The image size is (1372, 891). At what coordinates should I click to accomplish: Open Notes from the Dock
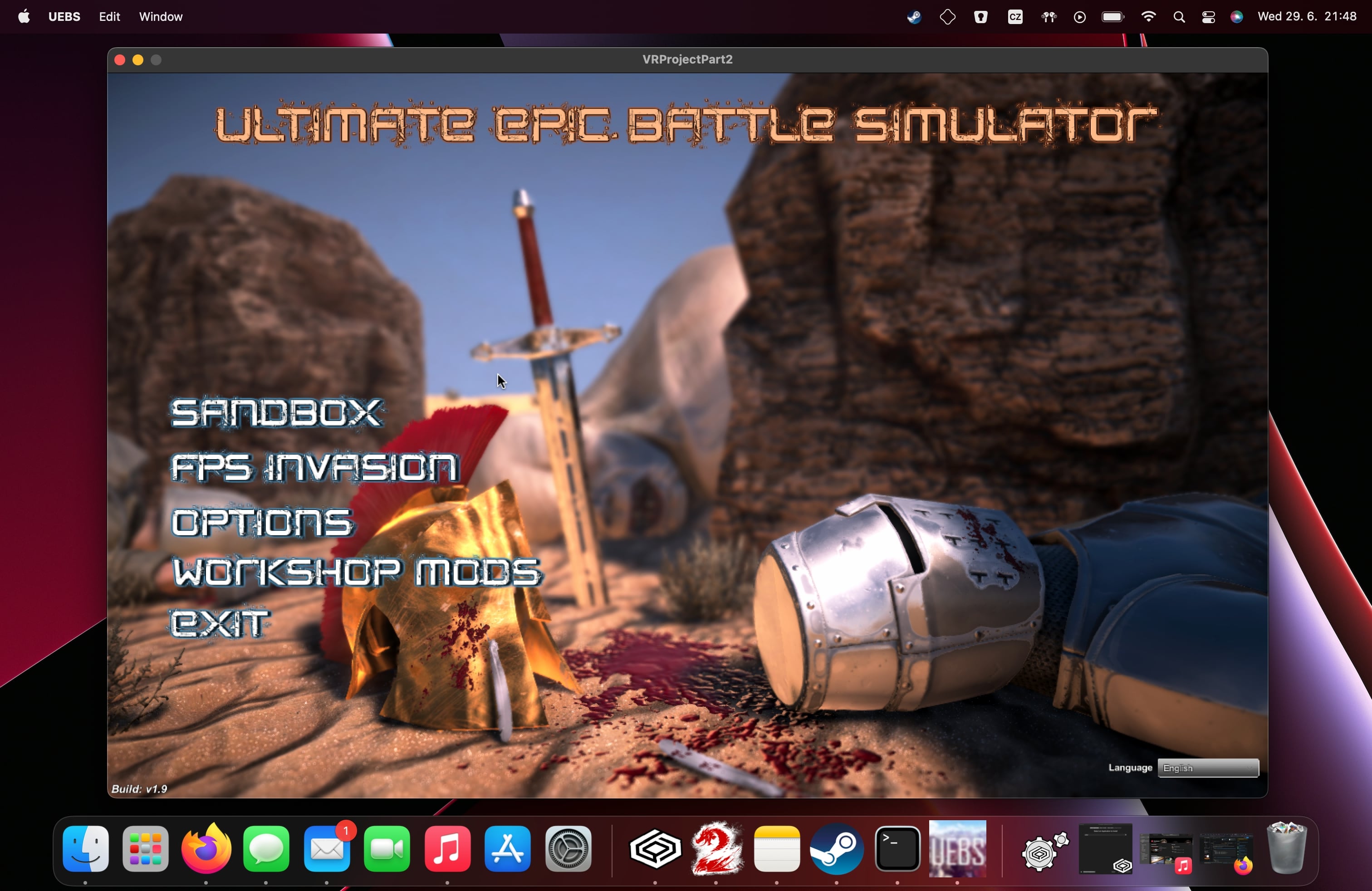777,849
